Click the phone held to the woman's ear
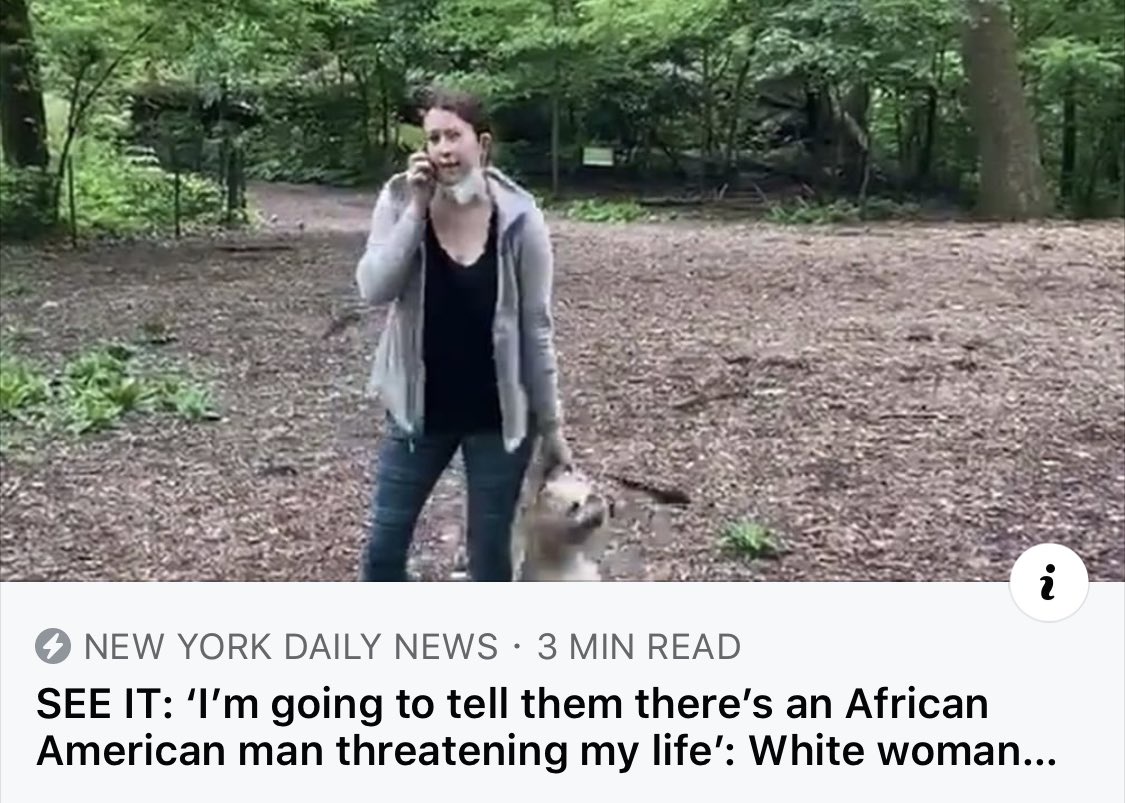The width and height of the screenshot is (1125, 803). tap(430, 164)
